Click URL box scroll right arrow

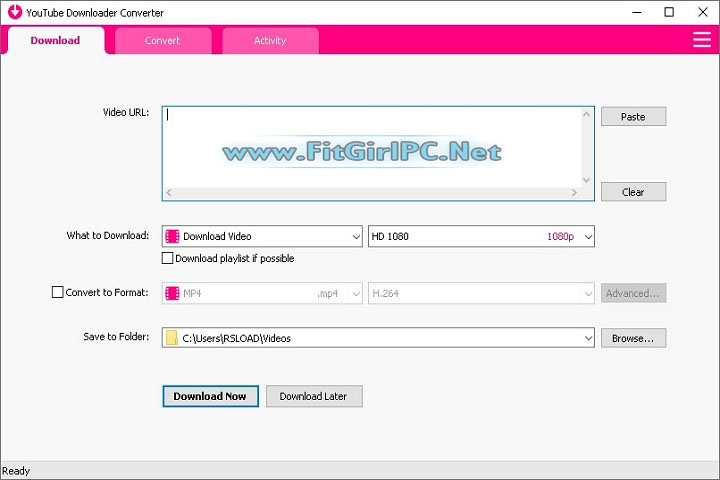click(574, 193)
